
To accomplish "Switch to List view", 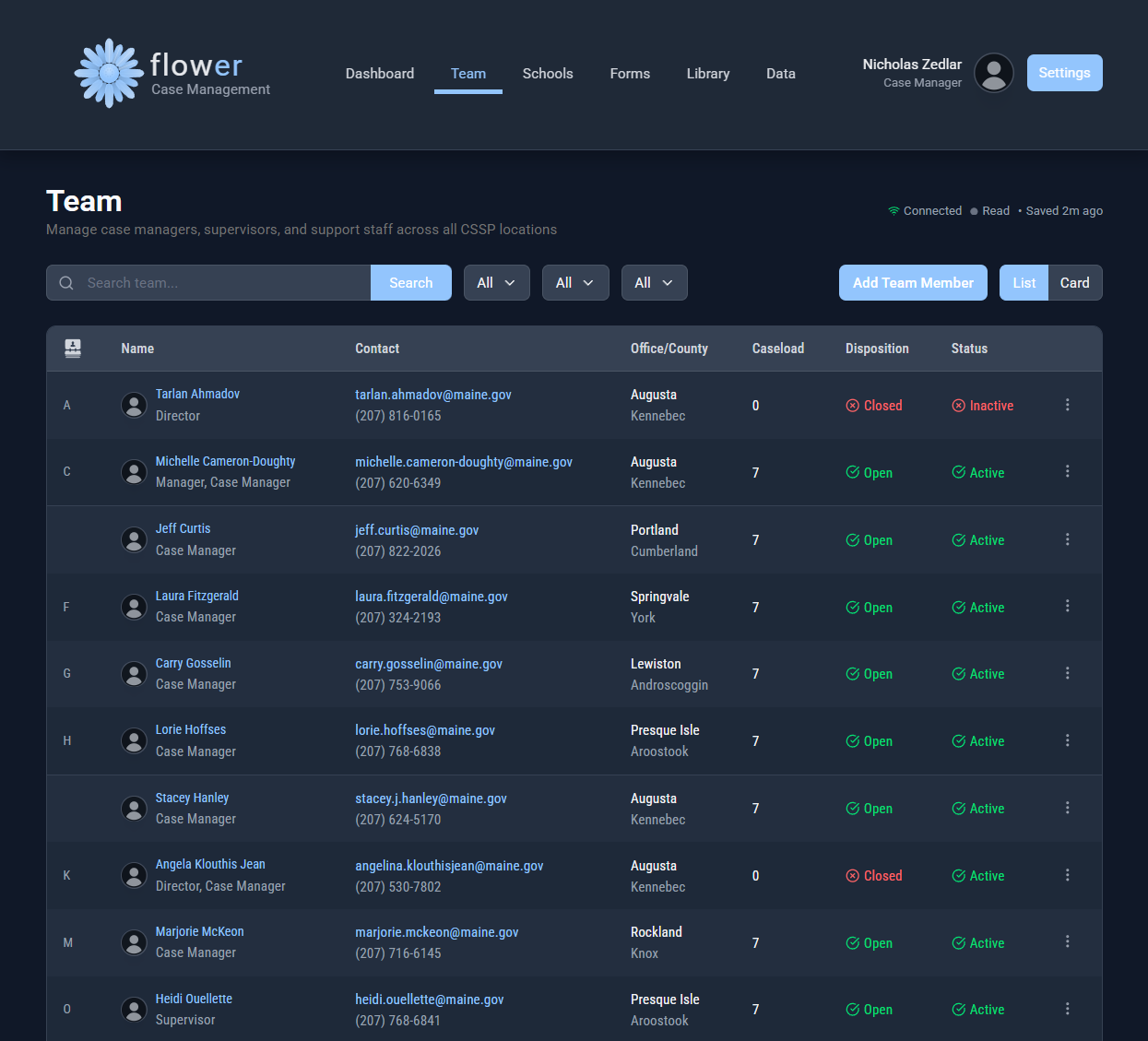I will (x=1024, y=283).
